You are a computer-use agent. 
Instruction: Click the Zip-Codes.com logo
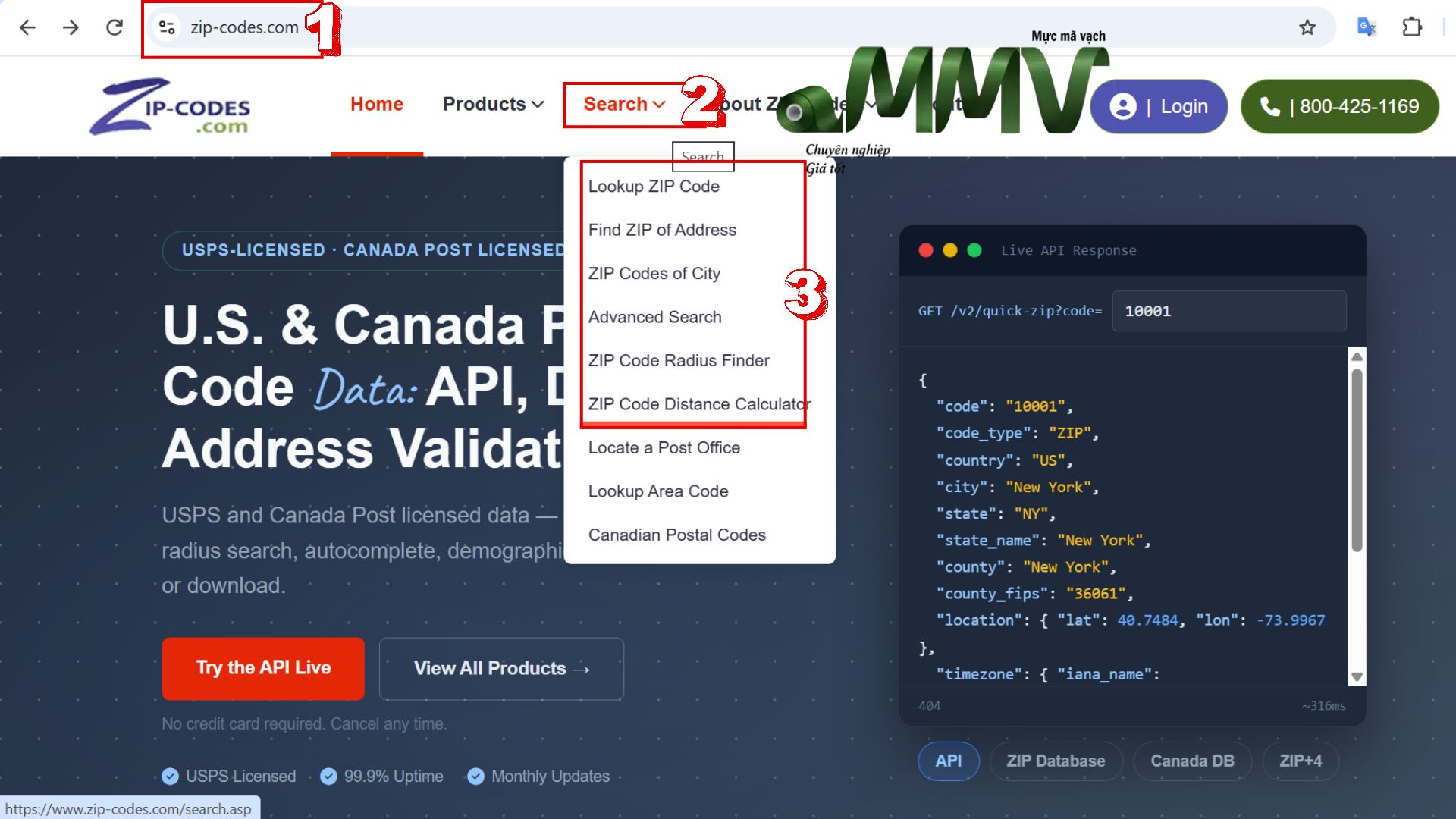coord(171,106)
